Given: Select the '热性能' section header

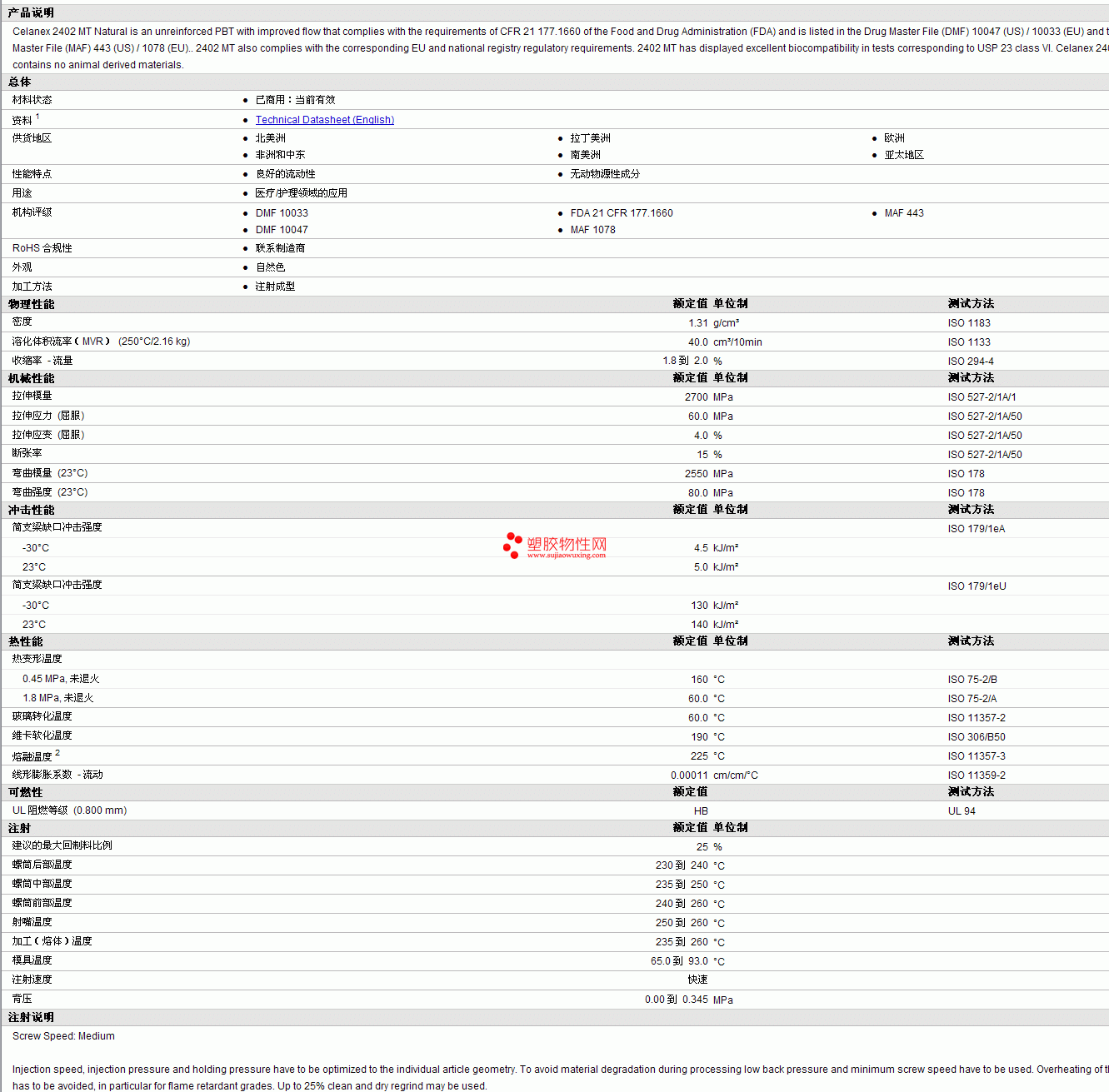Looking at the screenshot, I should pyautogui.click(x=25, y=642).
